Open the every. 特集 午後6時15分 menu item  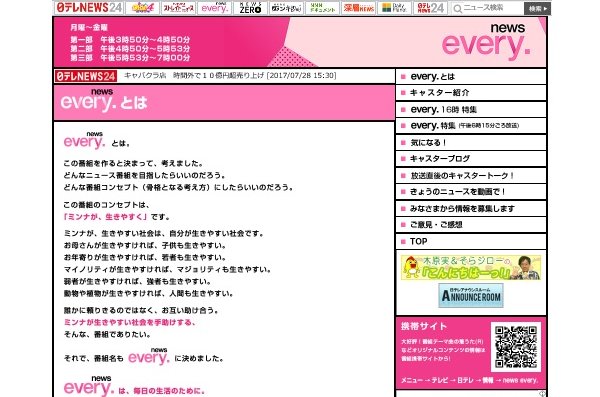471,126
